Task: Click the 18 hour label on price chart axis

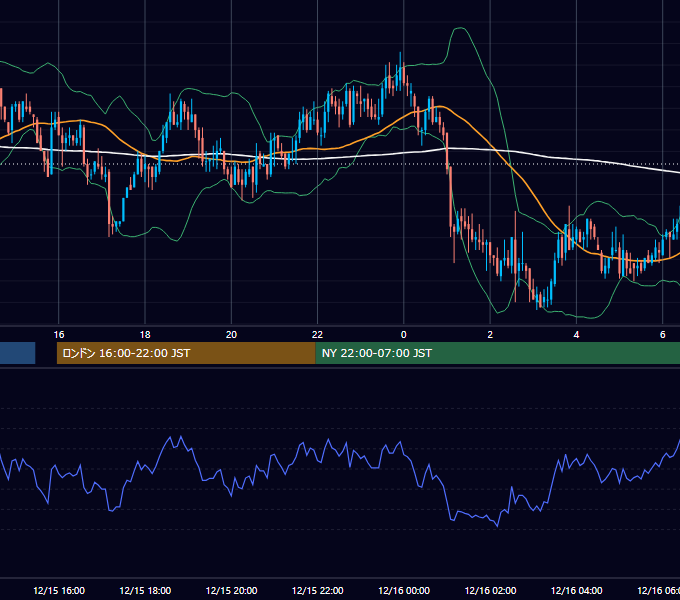Action: tap(145, 335)
